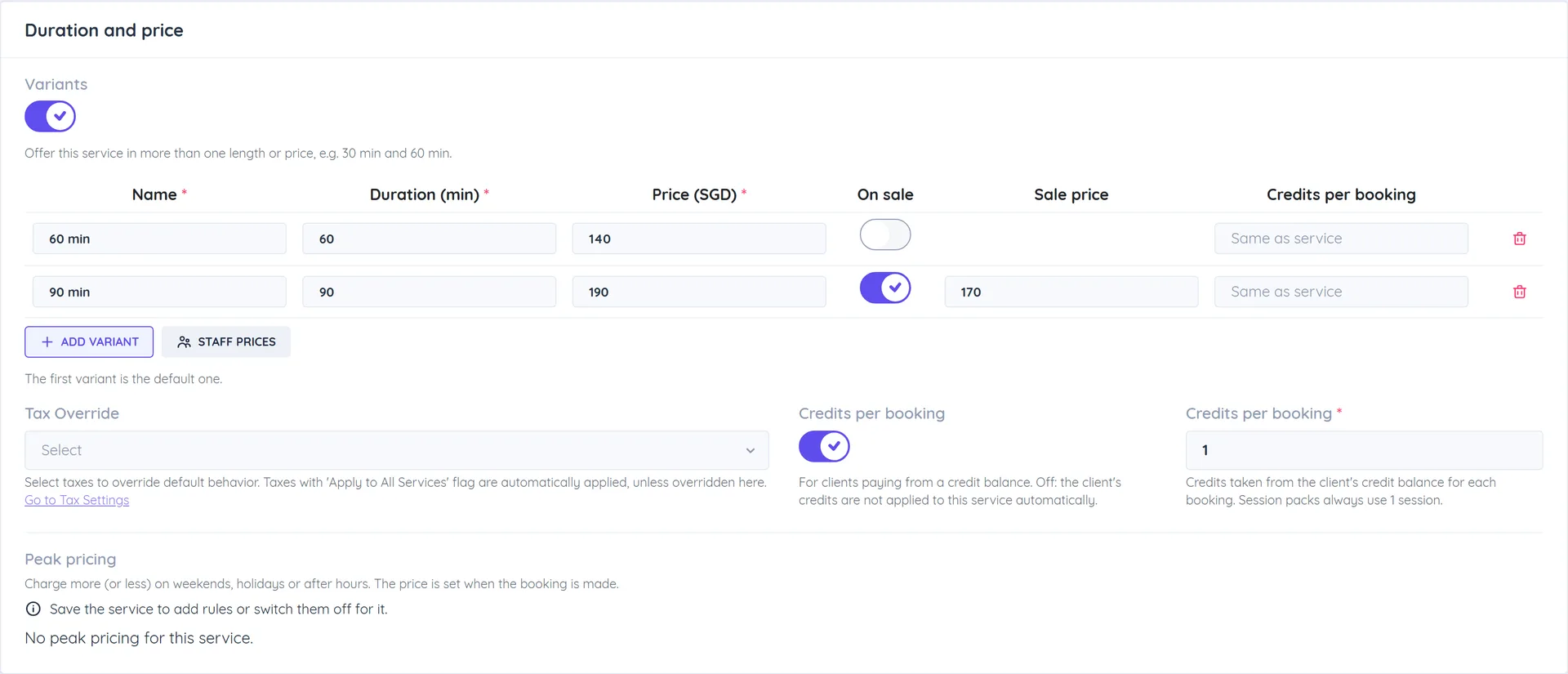The image size is (1568, 674).
Task: Edit Credits per booking value 1
Action: tap(1364, 450)
